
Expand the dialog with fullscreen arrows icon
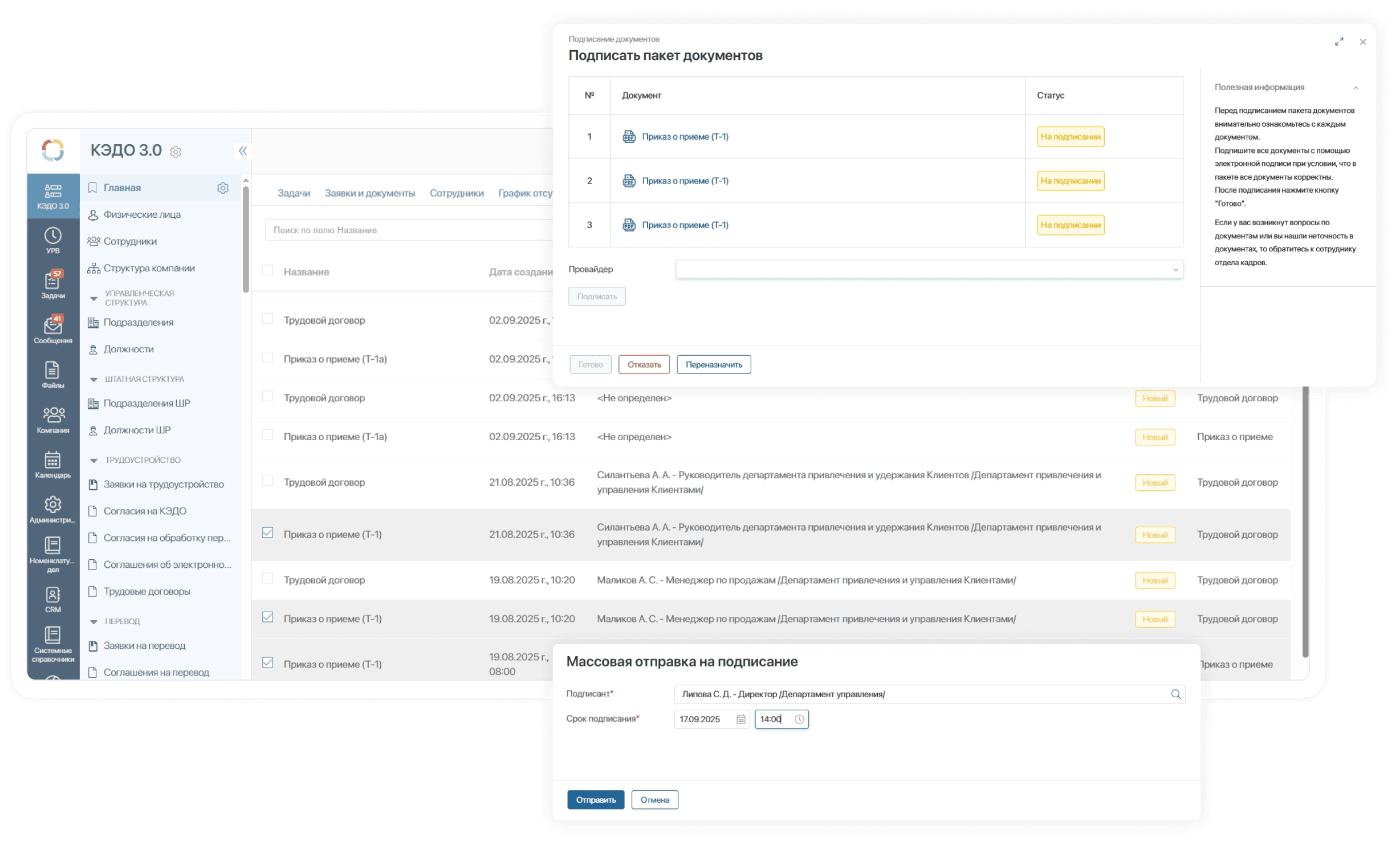tap(1339, 42)
